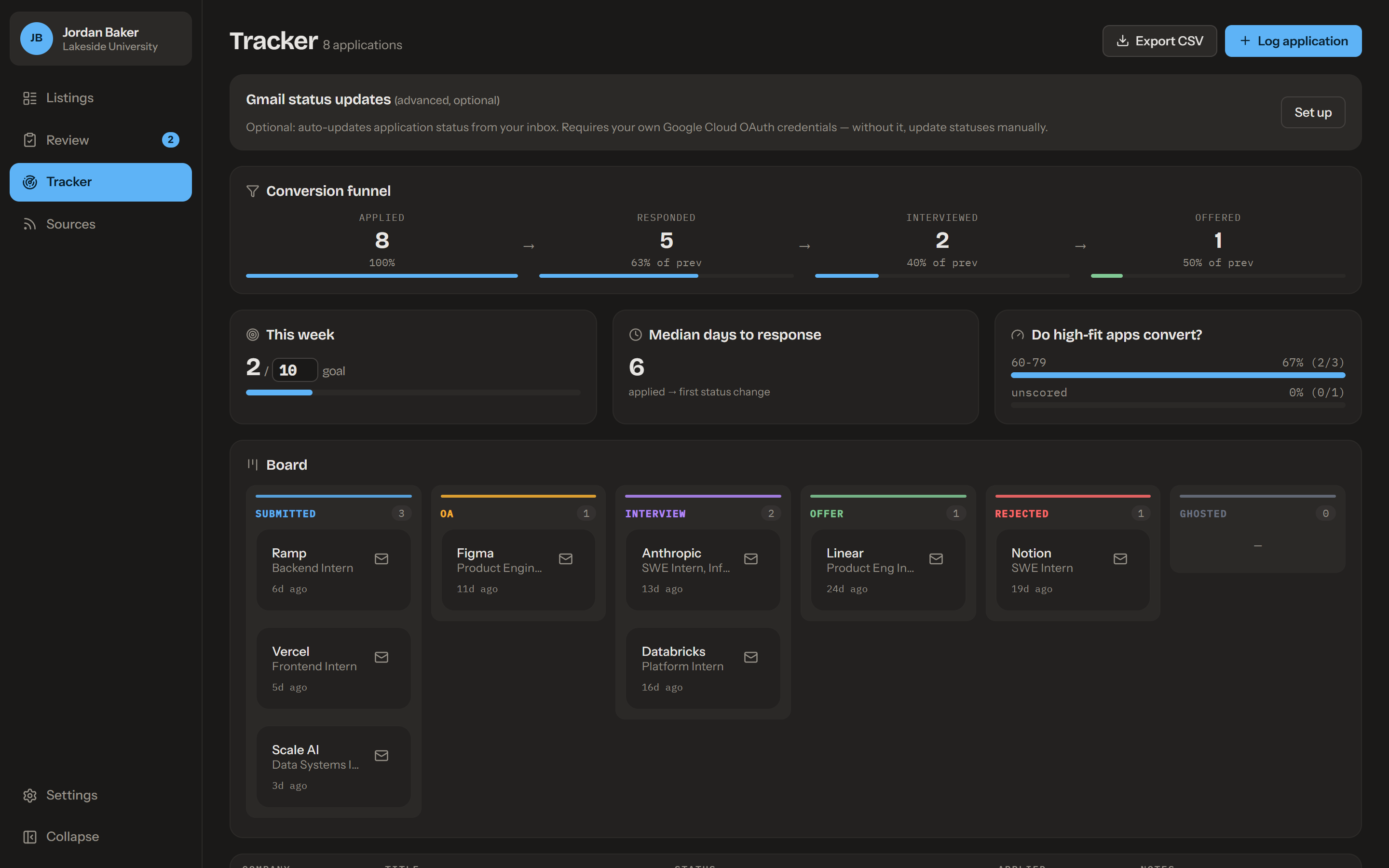The height and width of the screenshot is (868, 1389).
Task: Open Settings from the sidebar
Action: pyautogui.click(x=100, y=795)
